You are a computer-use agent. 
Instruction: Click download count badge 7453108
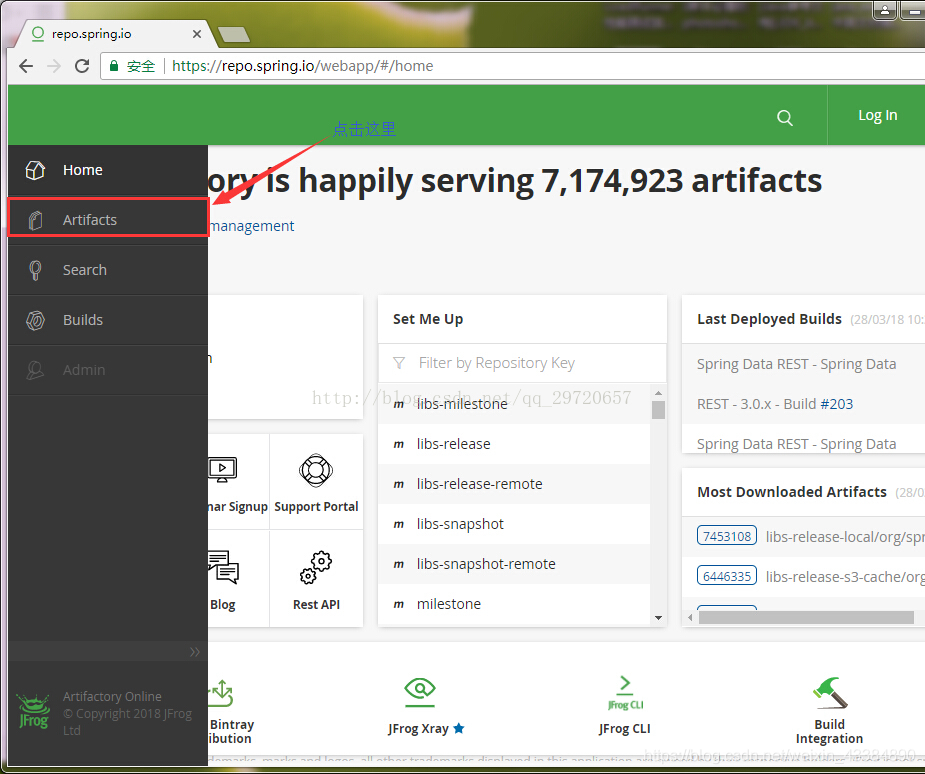[x=727, y=536]
